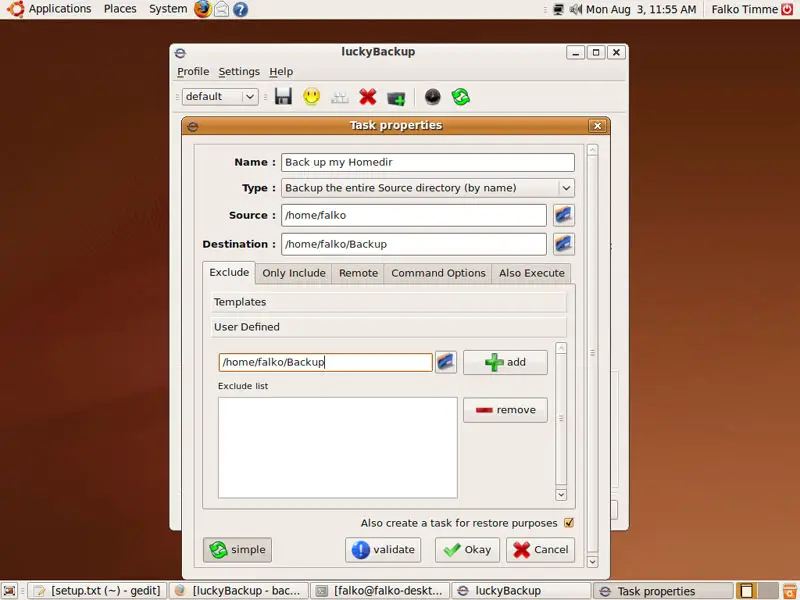Click the exclude path input field

pyautogui.click(x=326, y=362)
